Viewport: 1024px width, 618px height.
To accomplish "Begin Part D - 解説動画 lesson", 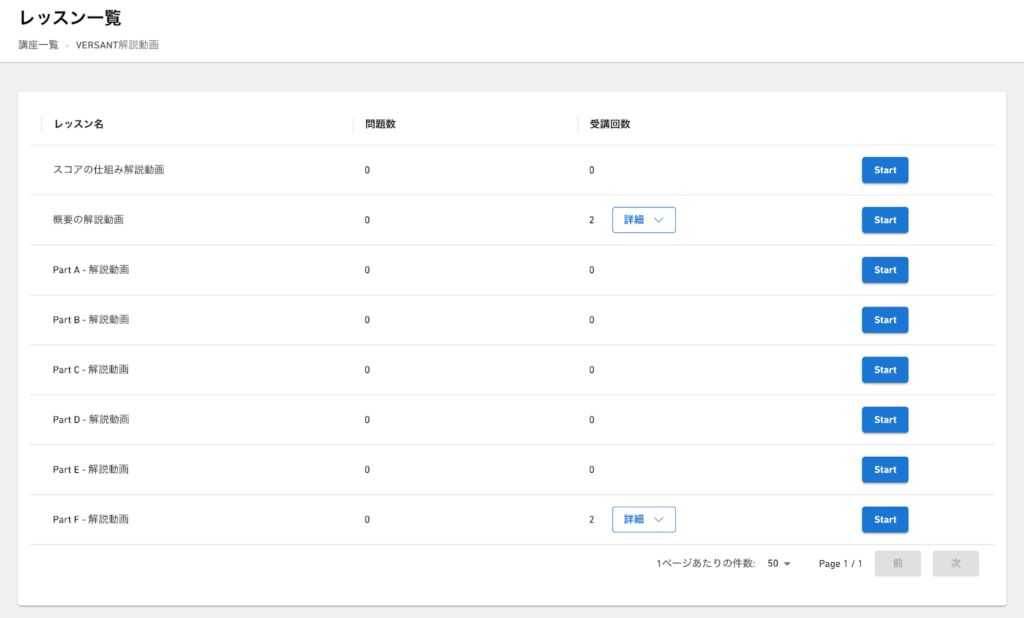I will coord(884,420).
